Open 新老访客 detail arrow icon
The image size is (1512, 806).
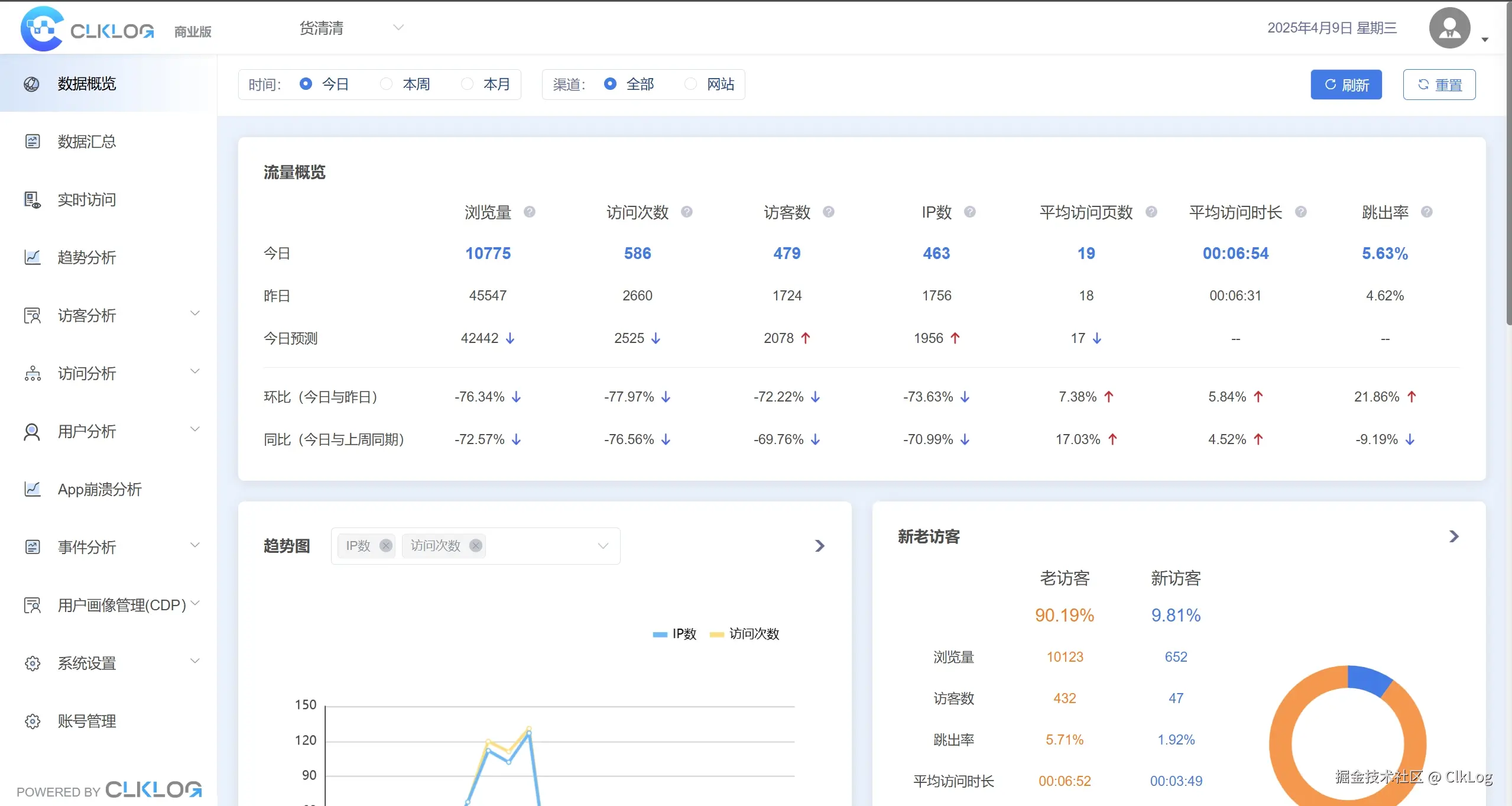point(1454,536)
